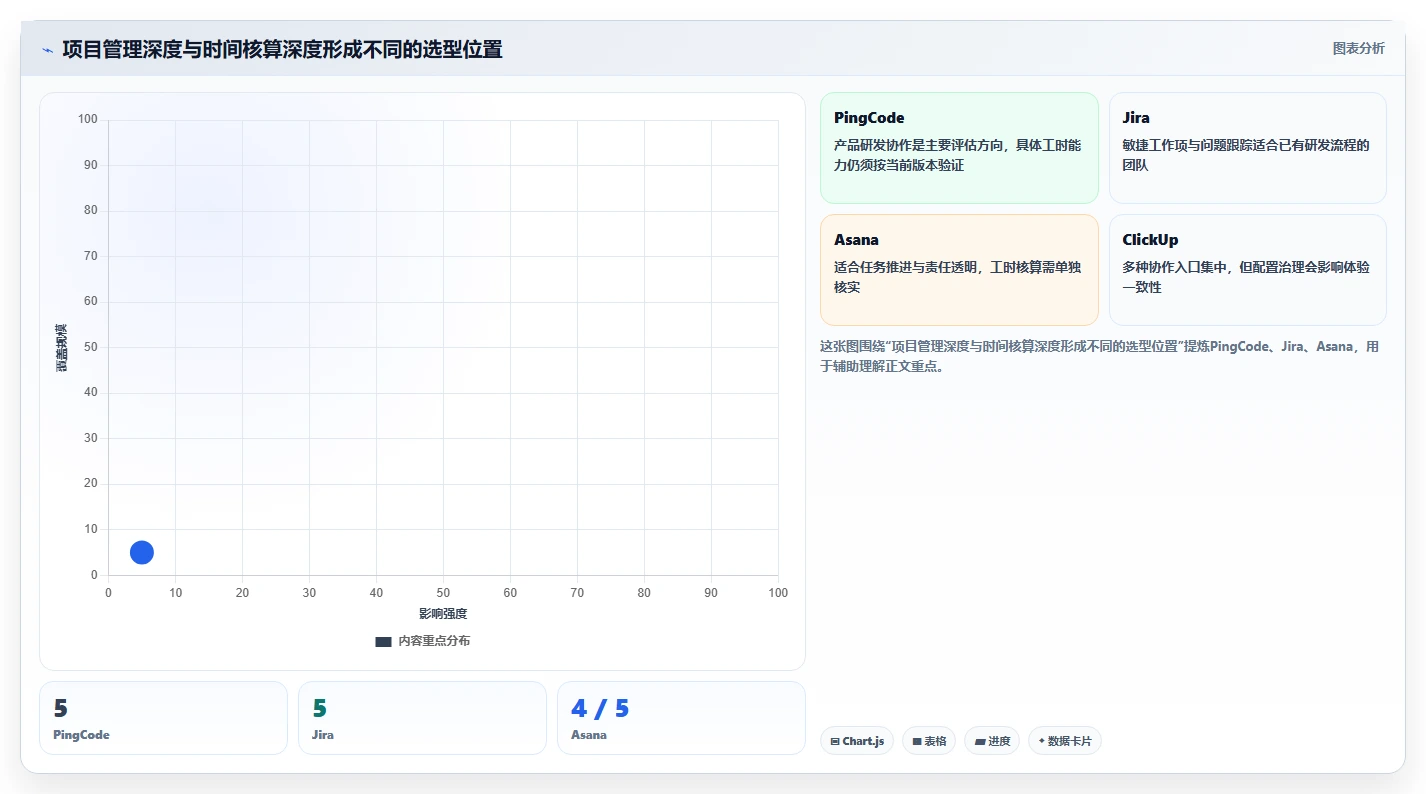Click the 影响强度 x-axis title
The image size is (1426, 794).
(x=443, y=613)
